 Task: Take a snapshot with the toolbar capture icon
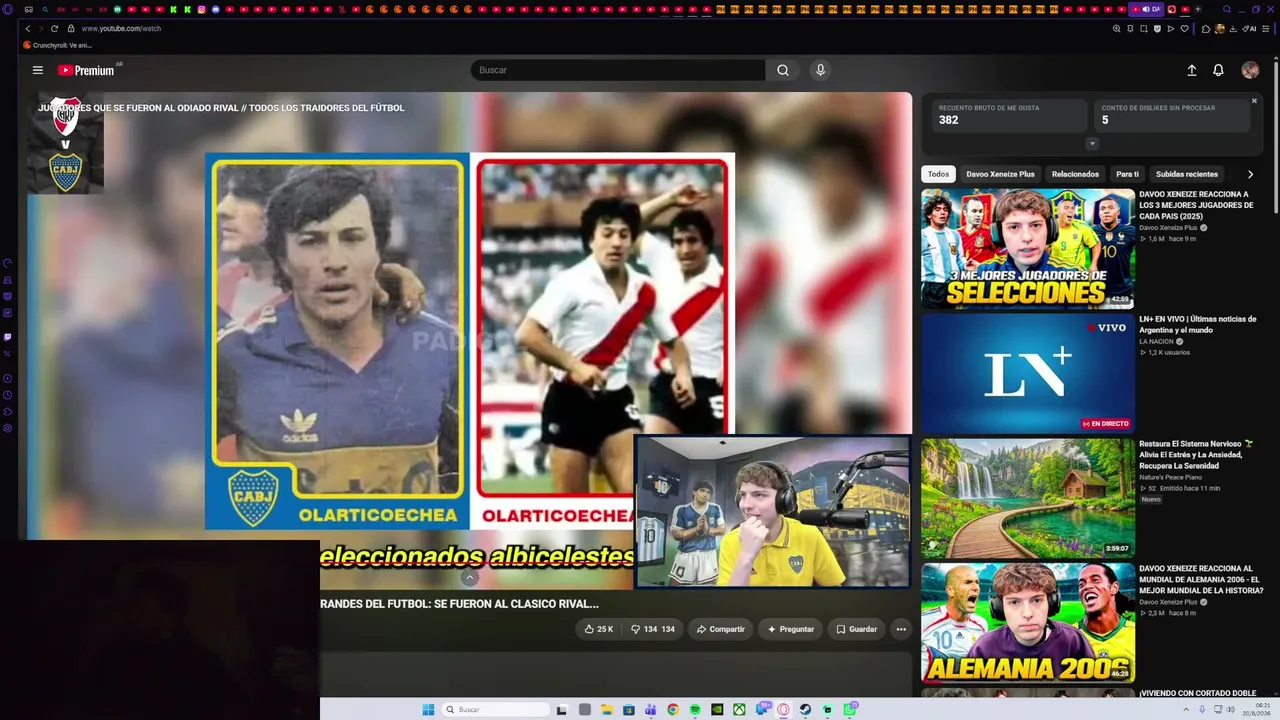pos(1144,29)
